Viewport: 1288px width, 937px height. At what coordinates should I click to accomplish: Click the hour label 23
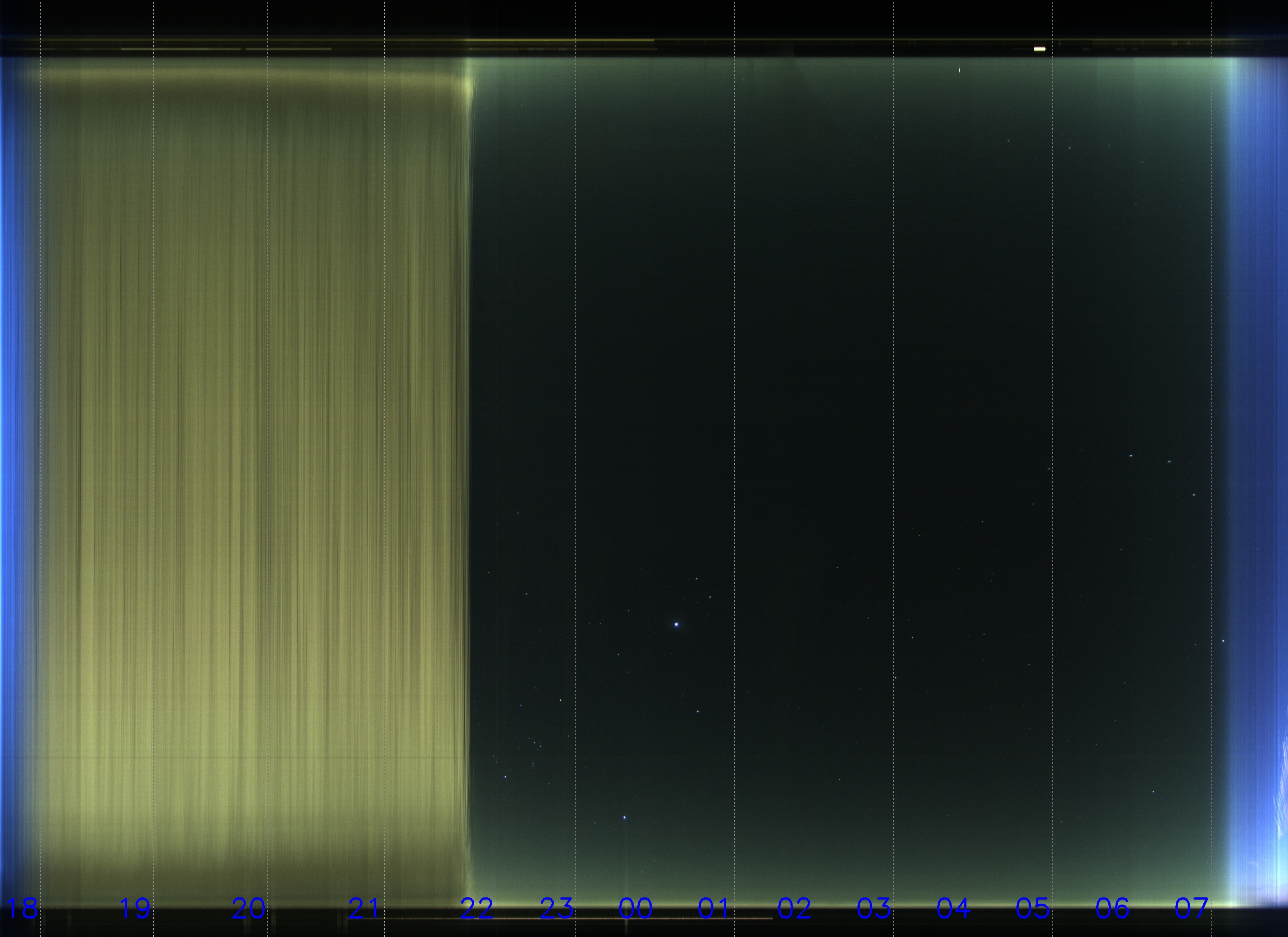556,908
